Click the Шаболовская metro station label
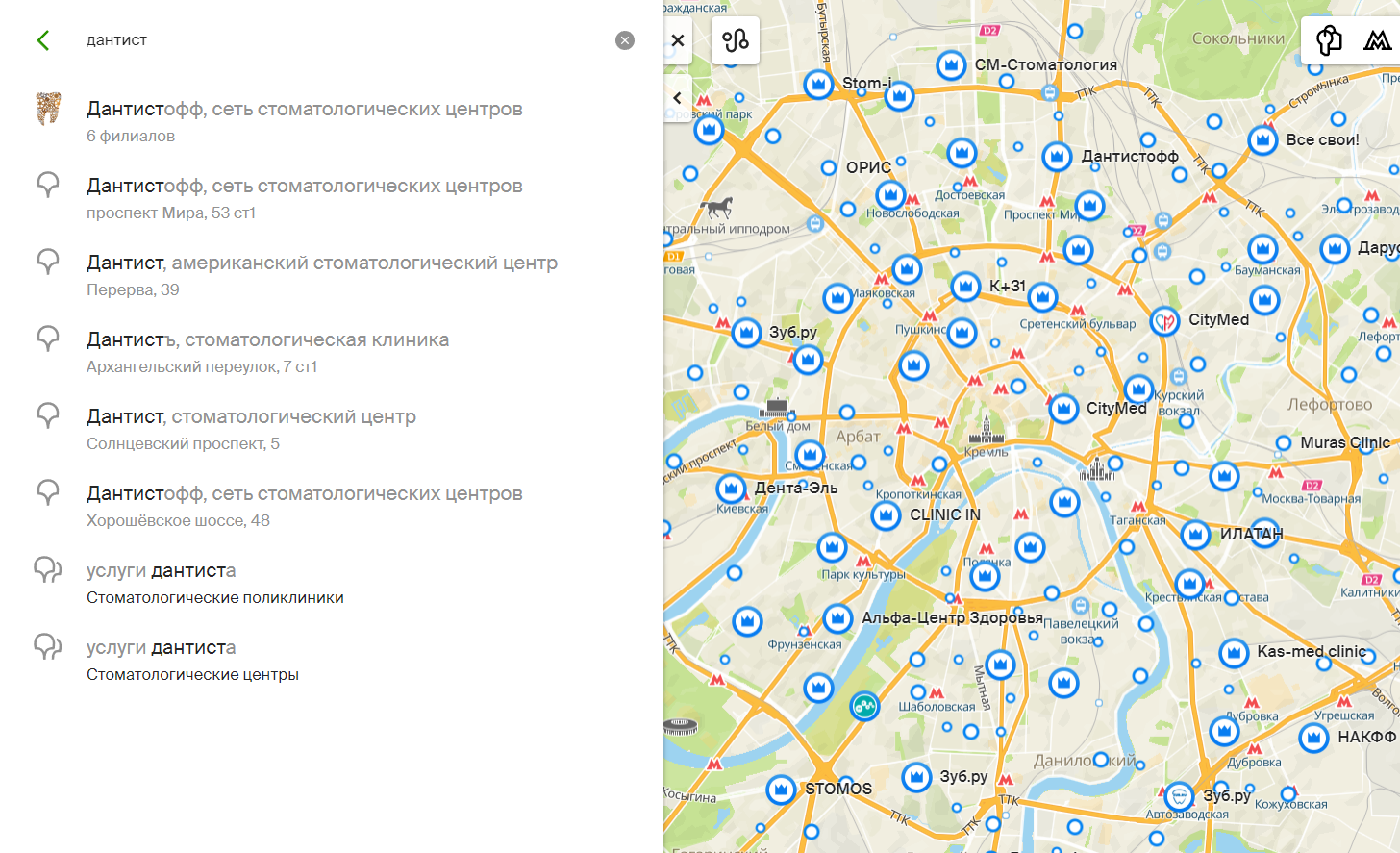The image size is (1400, 853). (x=937, y=707)
